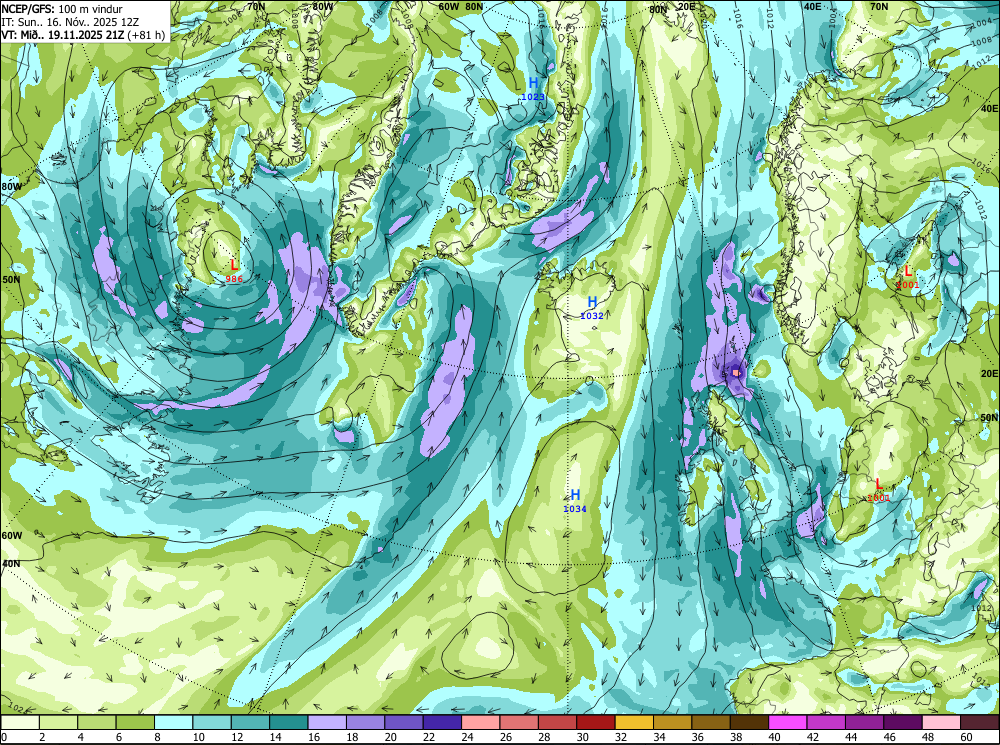The image size is (1000, 745).
Task: Click the dark red swatch between 30 and 32
Action: pyautogui.click(x=596, y=722)
